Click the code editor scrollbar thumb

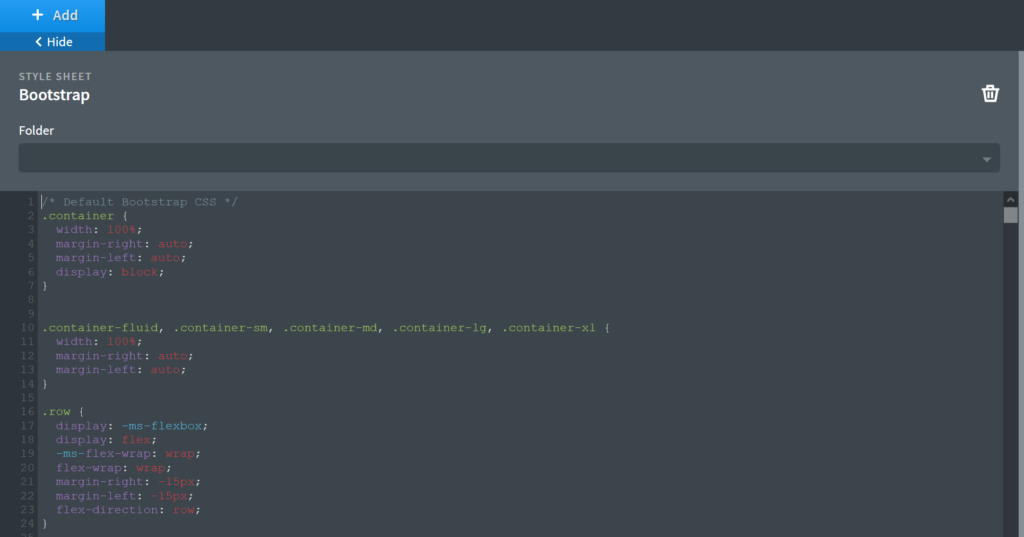1010,215
